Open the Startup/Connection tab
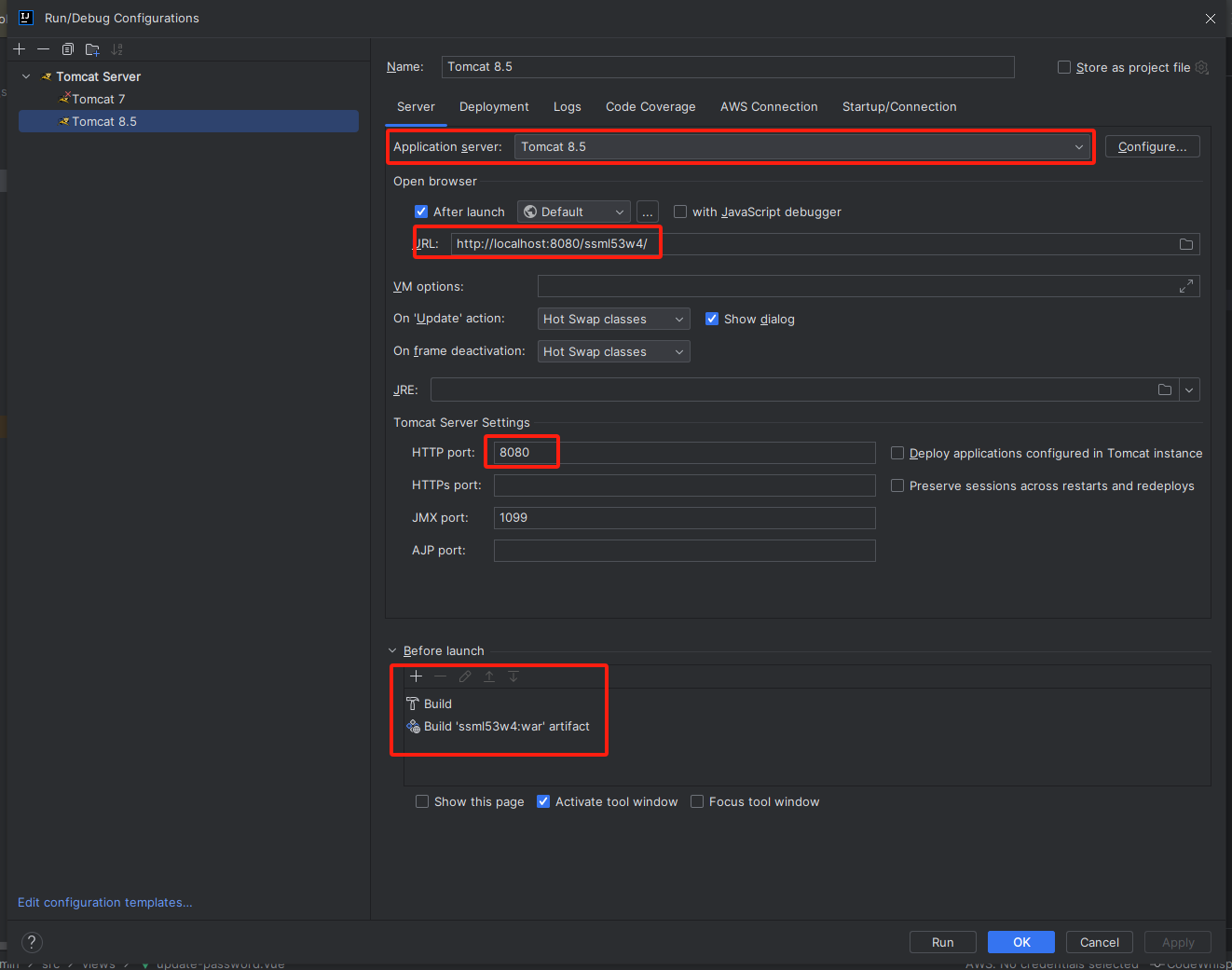The image size is (1232, 970). [898, 107]
